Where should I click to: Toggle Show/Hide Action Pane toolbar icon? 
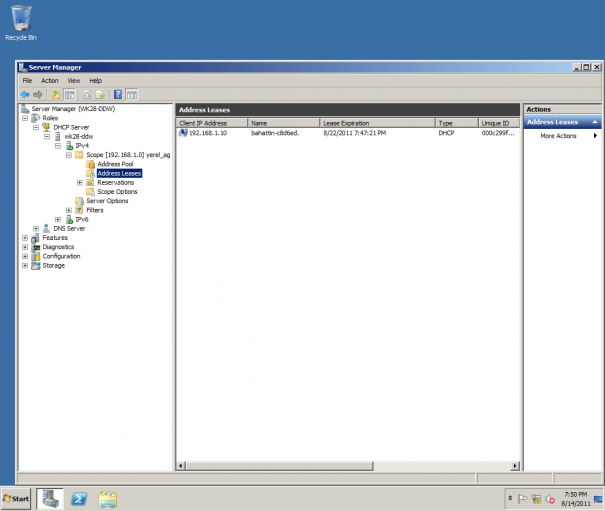click(132, 95)
